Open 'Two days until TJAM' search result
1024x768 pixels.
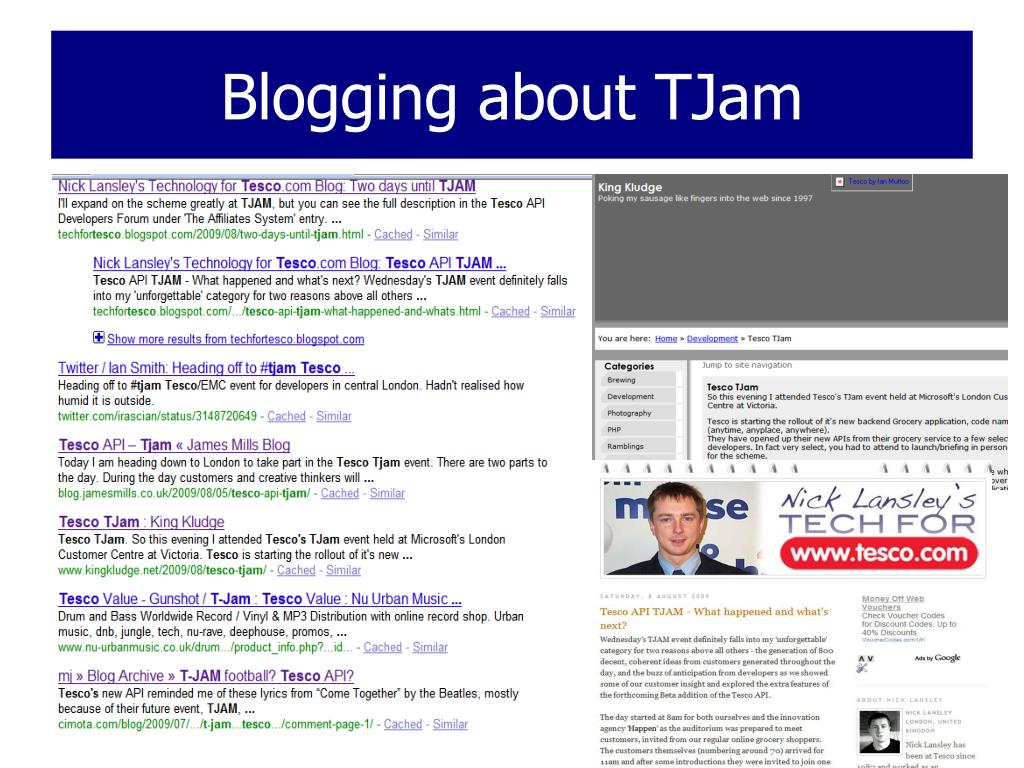pyautogui.click(x=266, y=186)
